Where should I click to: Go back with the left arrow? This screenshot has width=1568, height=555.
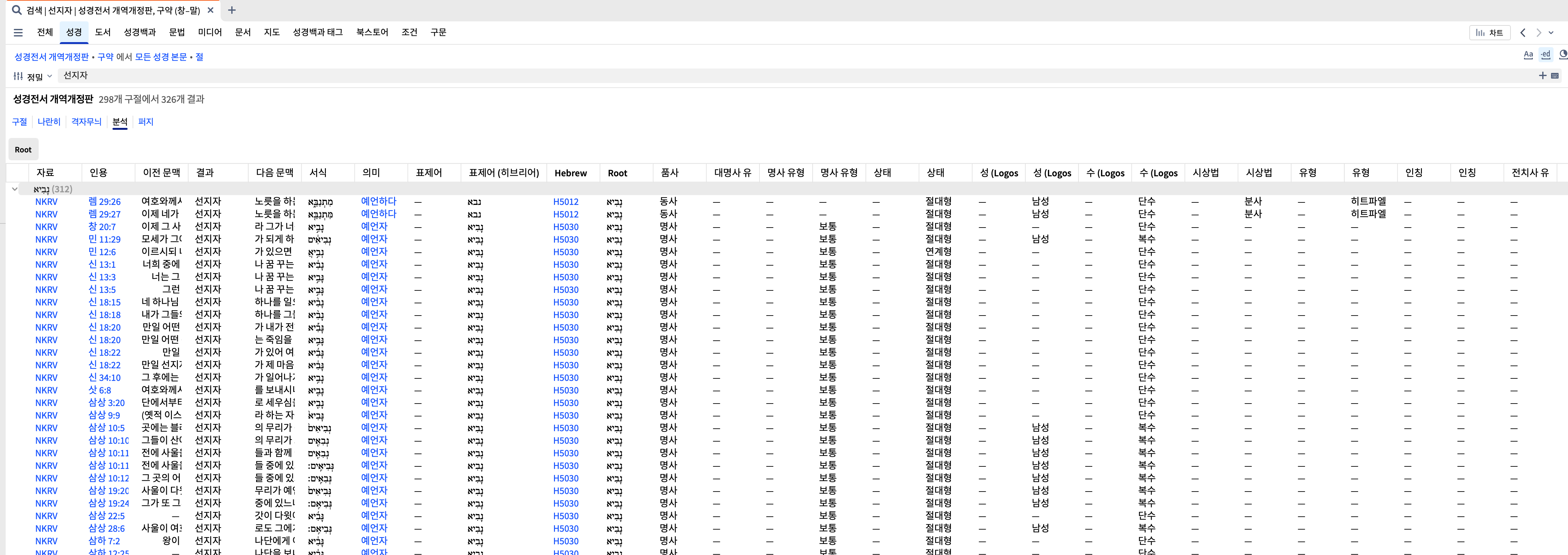tap(1523, 33)
